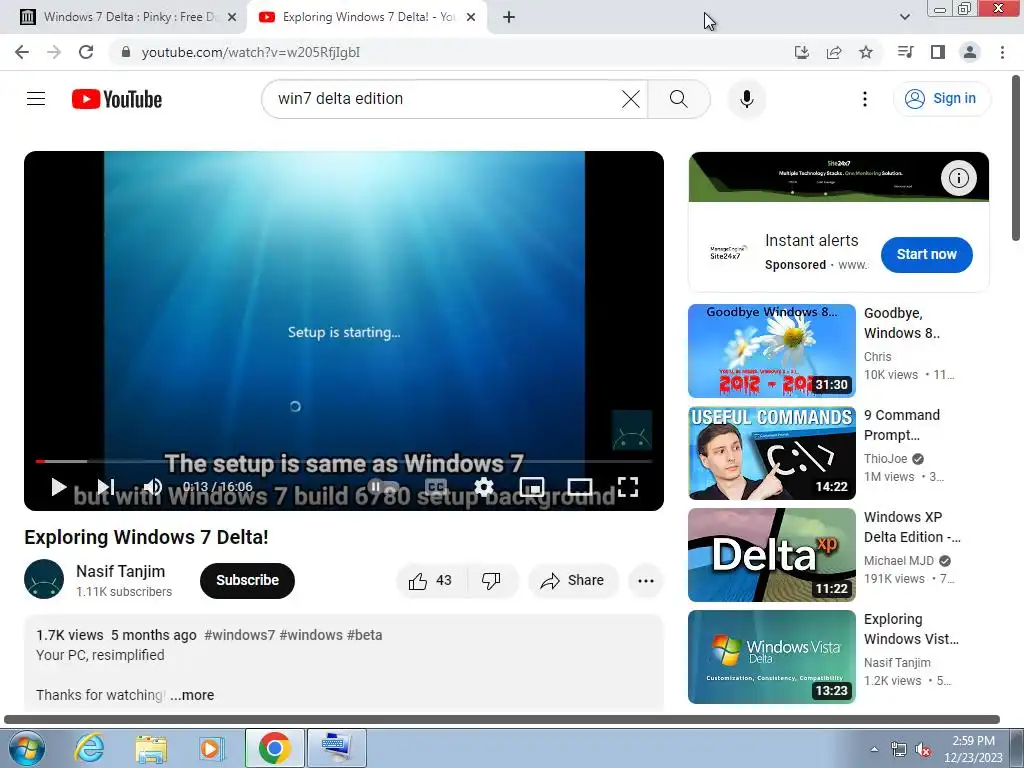
Task: Like the video with thumbs up
Action: coord(430,581)
